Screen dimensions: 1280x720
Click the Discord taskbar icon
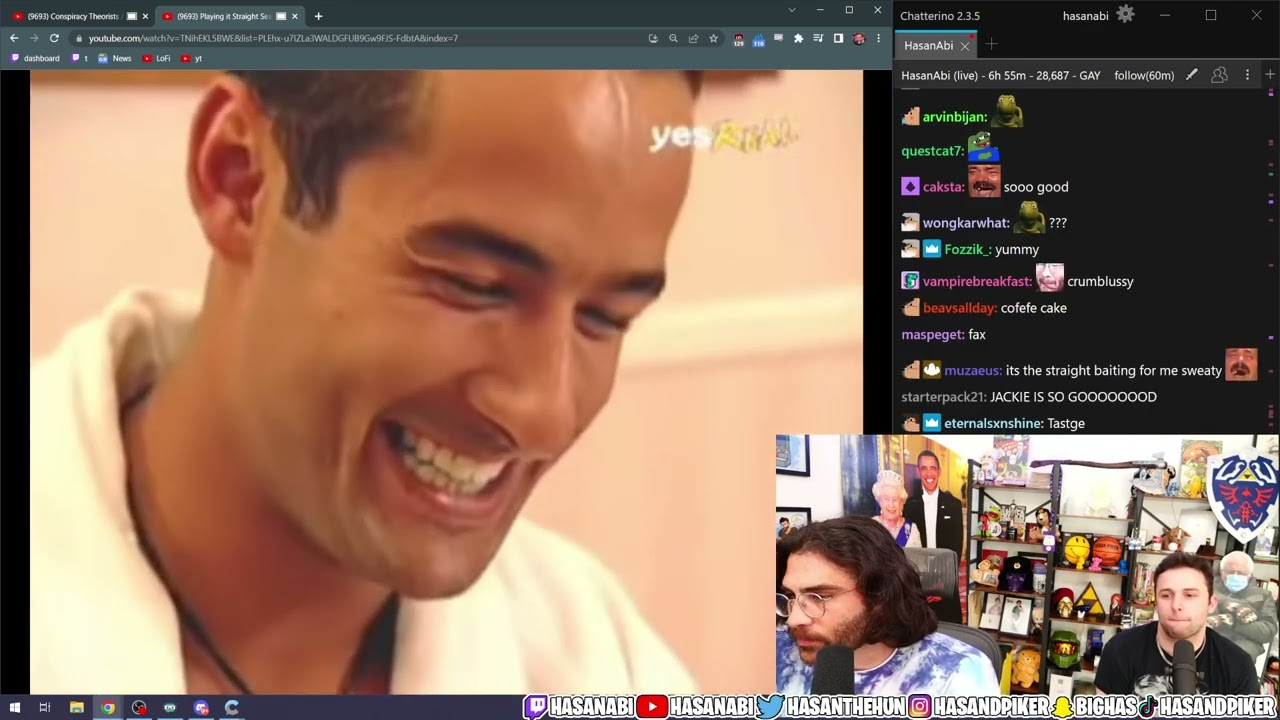click(x=200, y=707)
